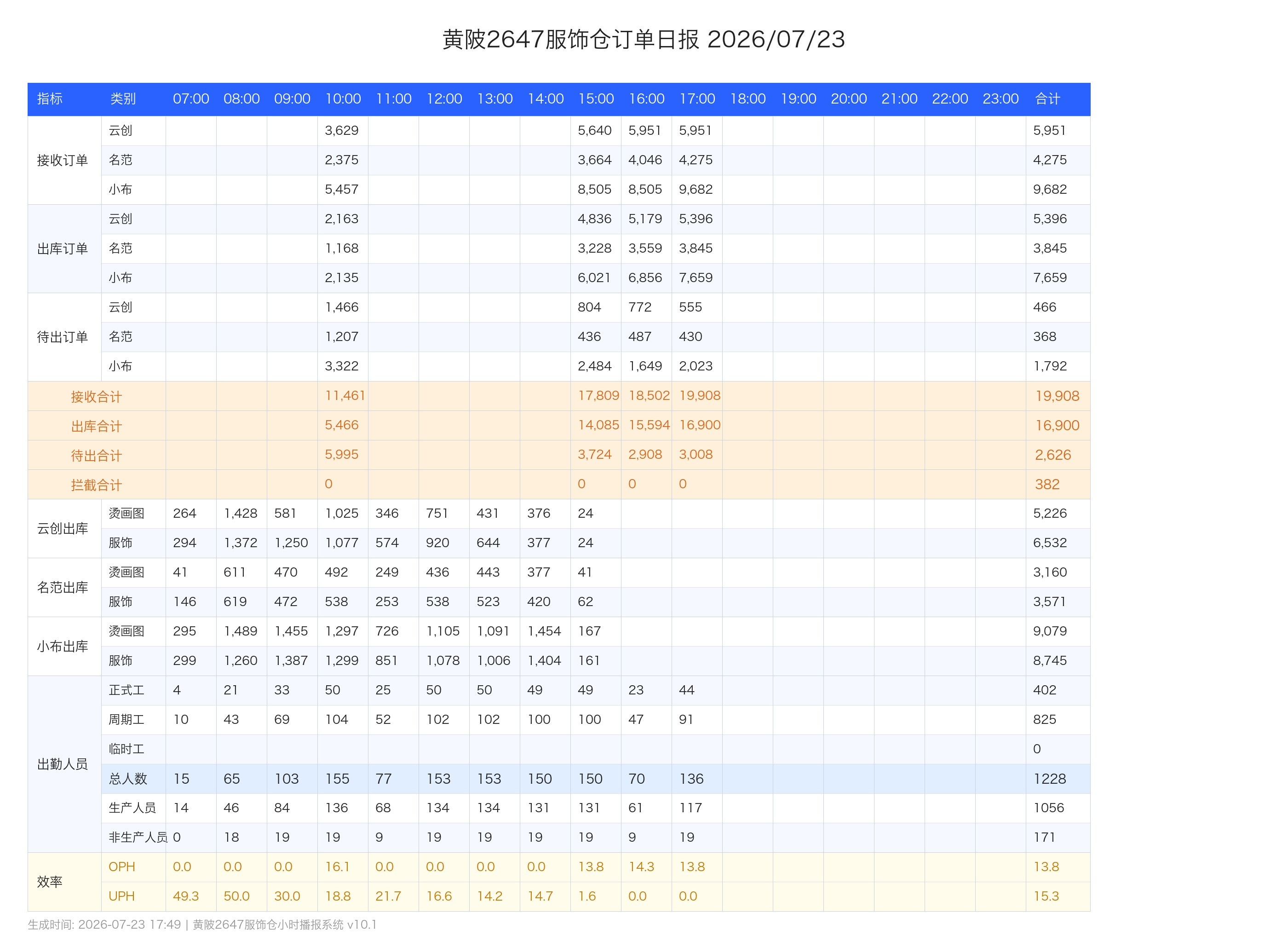Select the 出库订单 row group label
The image size is (1288, 948).
tap(63, 249)
